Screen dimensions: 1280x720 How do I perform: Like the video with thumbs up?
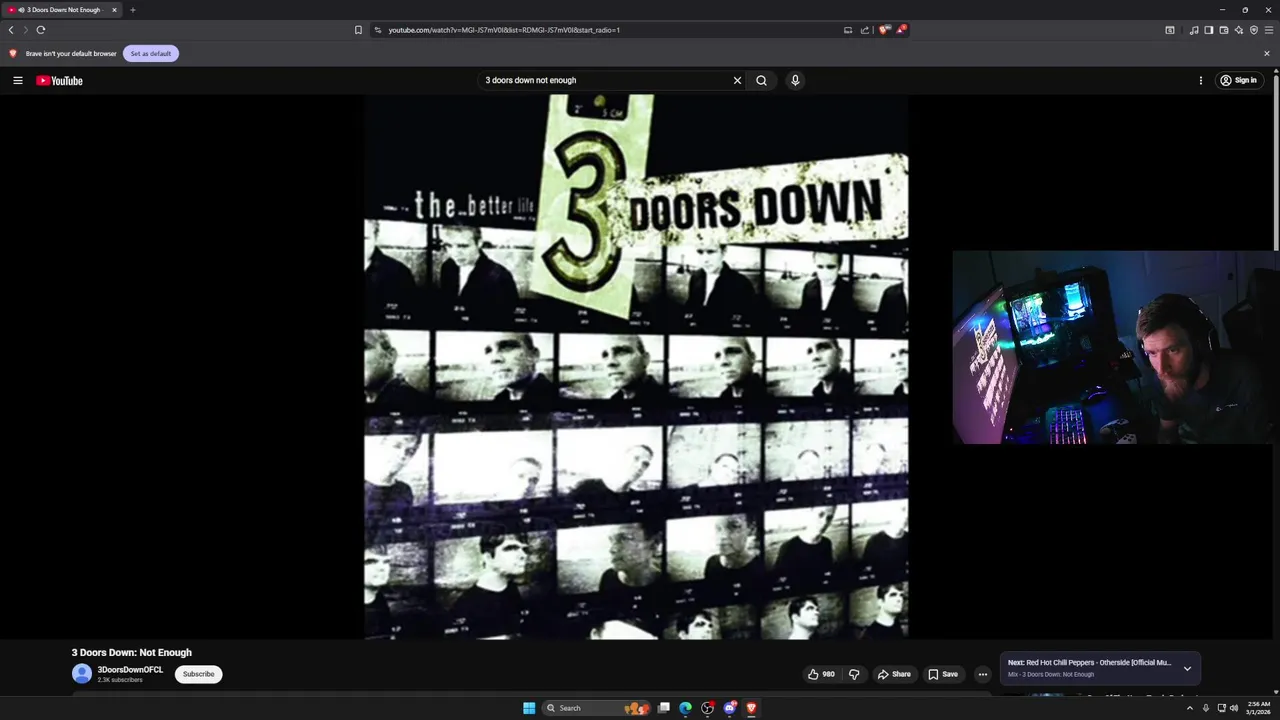821,674
